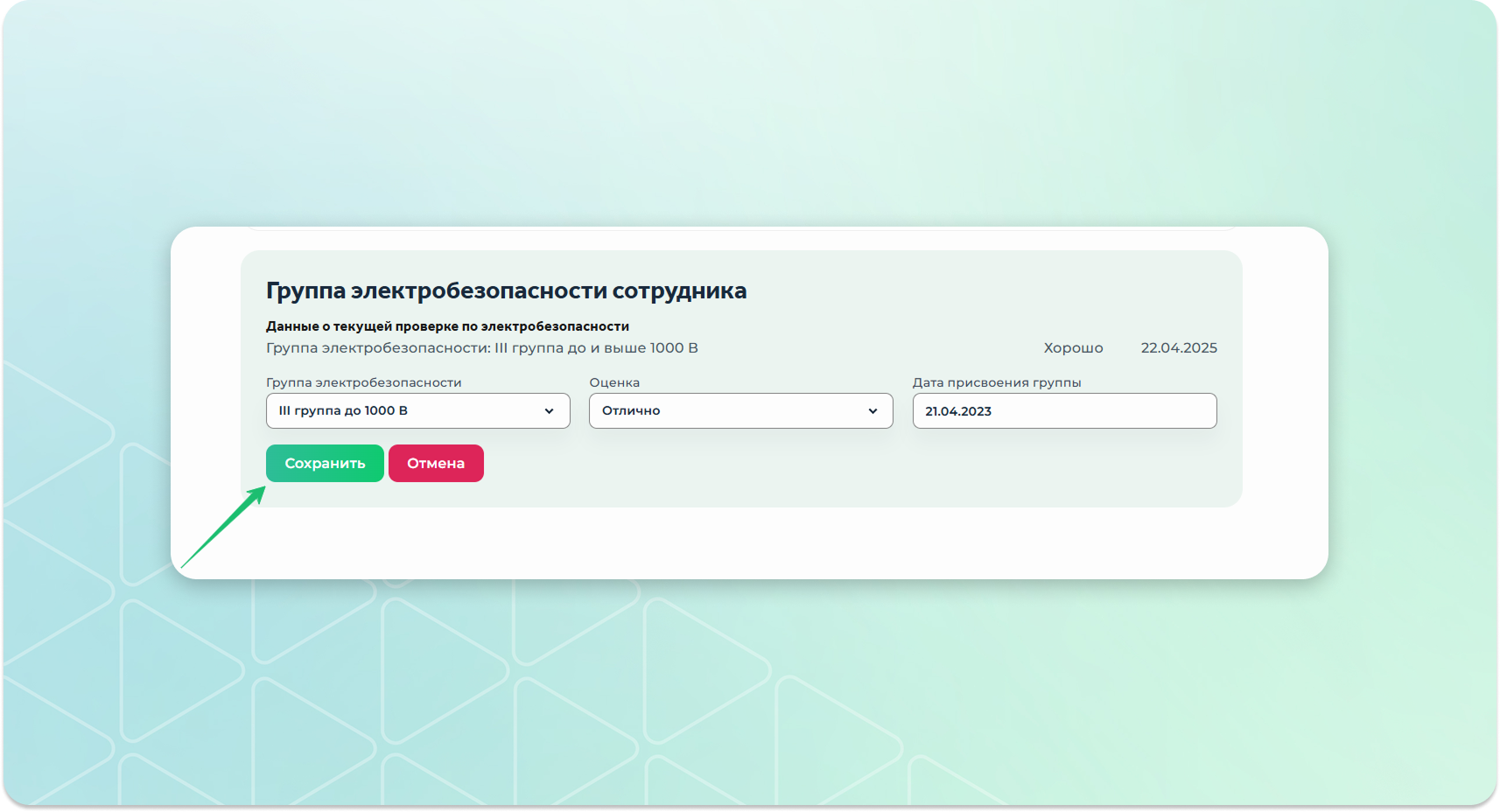
Task: Click chevron arrow in electrical safety group select
Action: point(549,411)
